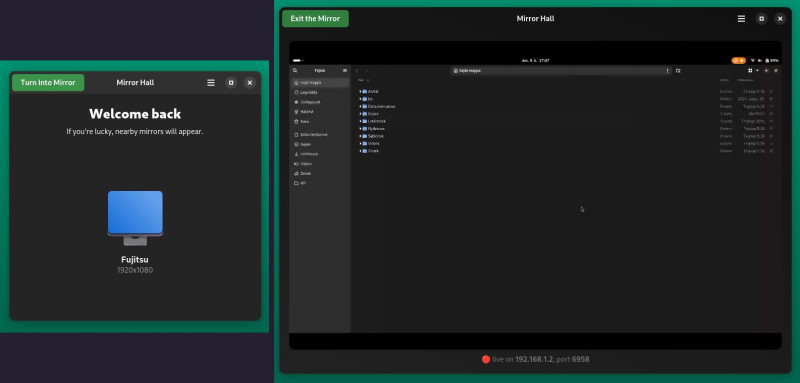This screenshot has width=800, height=383.
Task: Open Legutóbbi recent item in mirrored sidebar
Action: pos(320,92)
